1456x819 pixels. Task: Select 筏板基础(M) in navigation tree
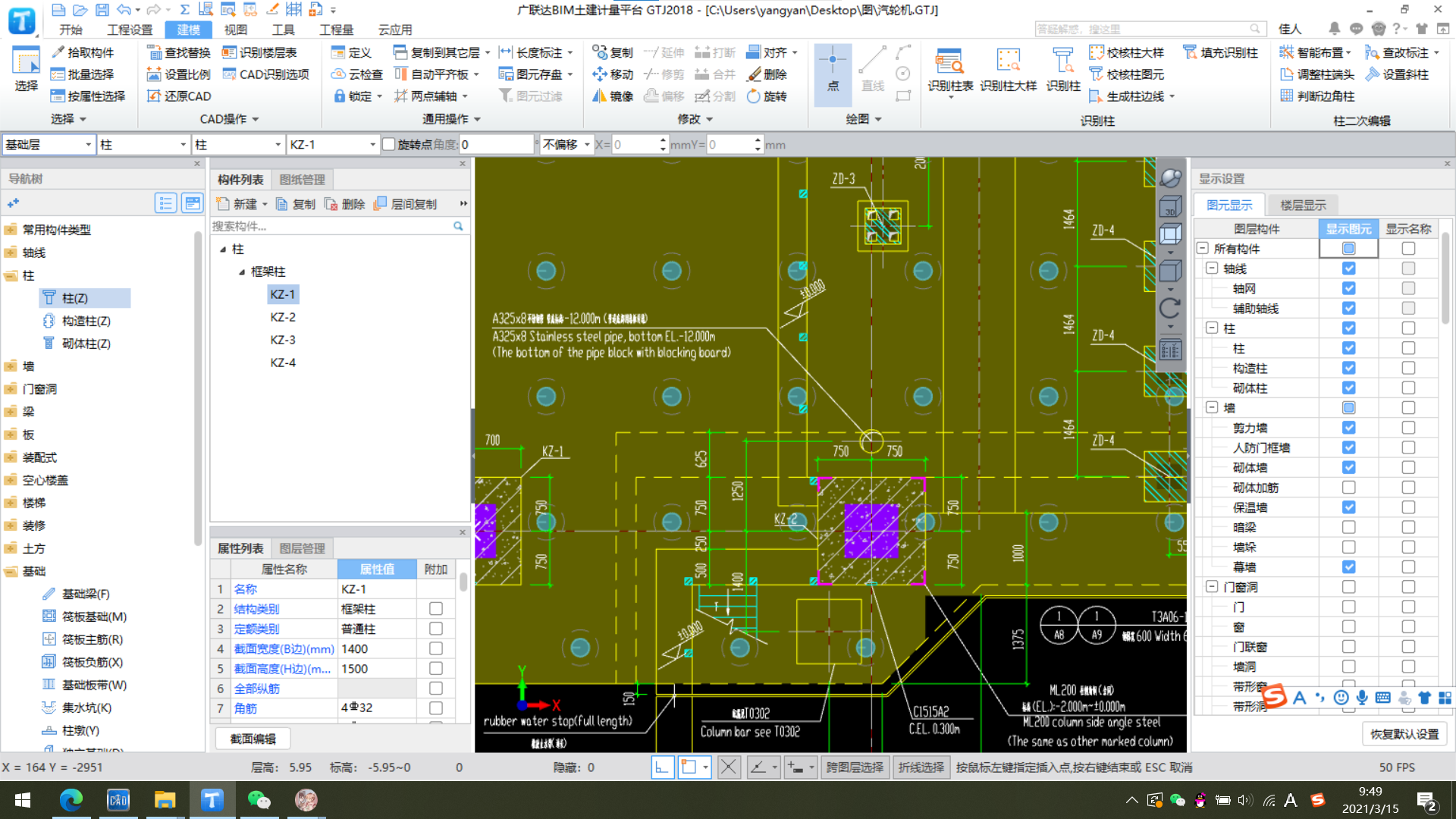(x=94, y=617)
